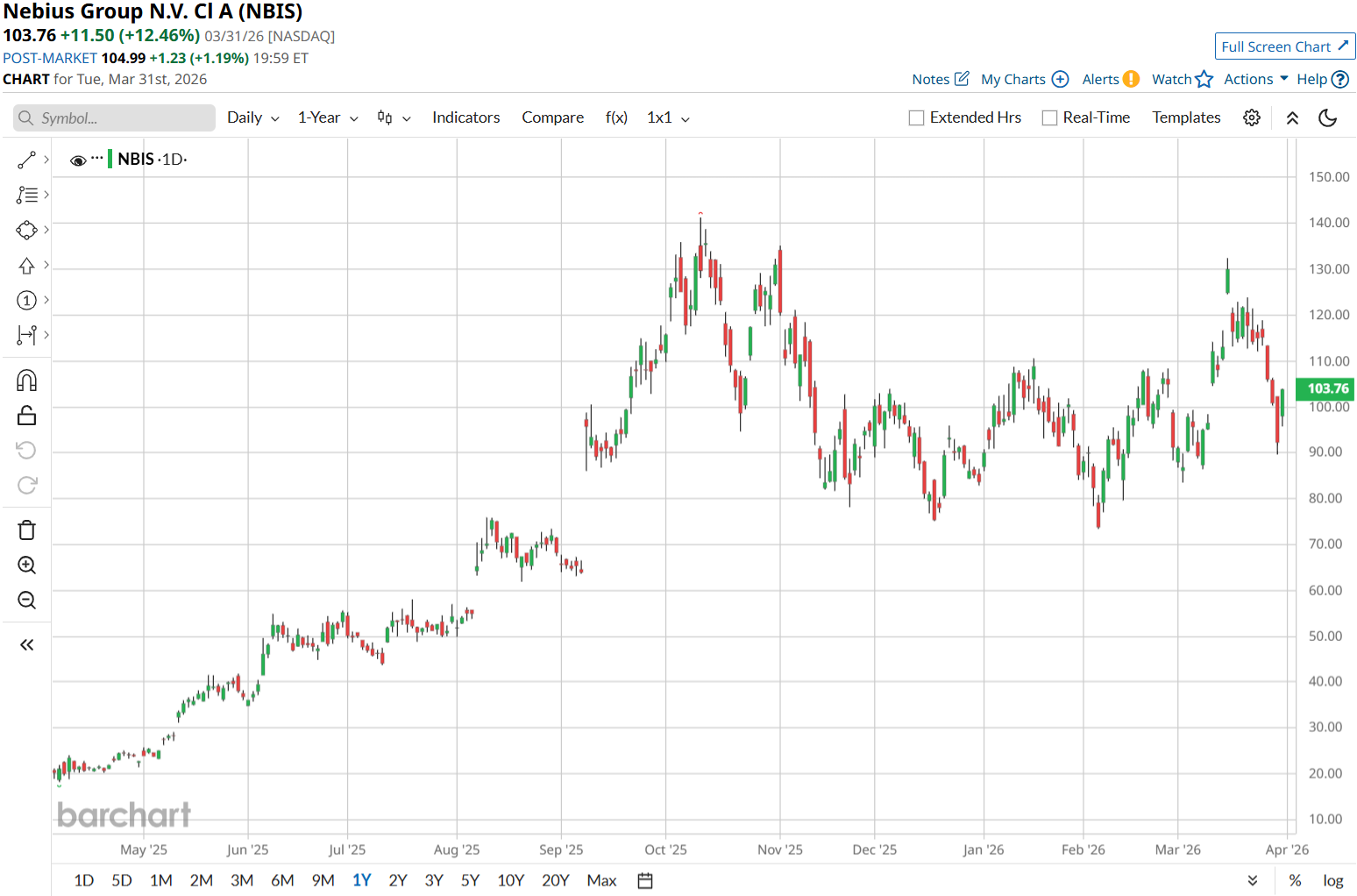
Task: Open the Alerts notification badge
Action: (x=1131, y=79)
